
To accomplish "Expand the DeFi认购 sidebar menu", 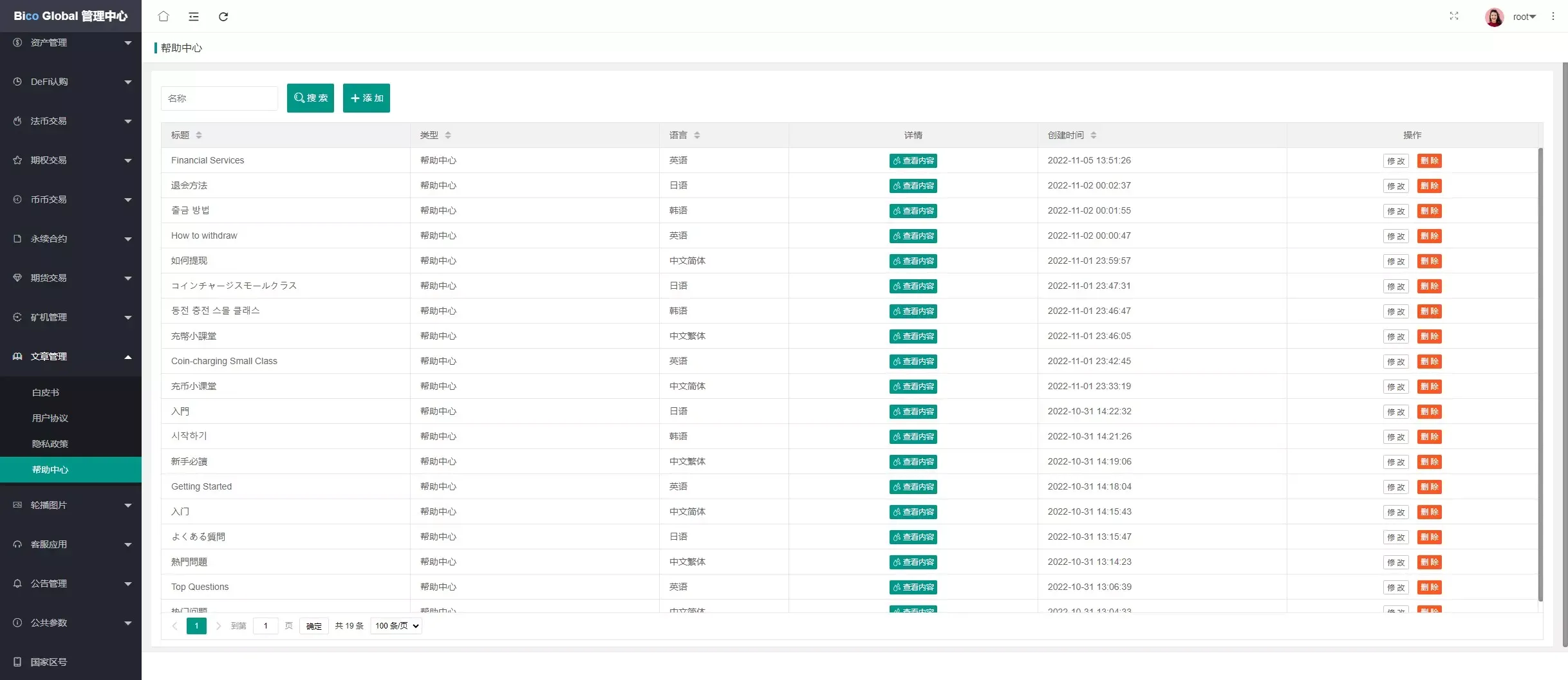I will pos(71,82).
